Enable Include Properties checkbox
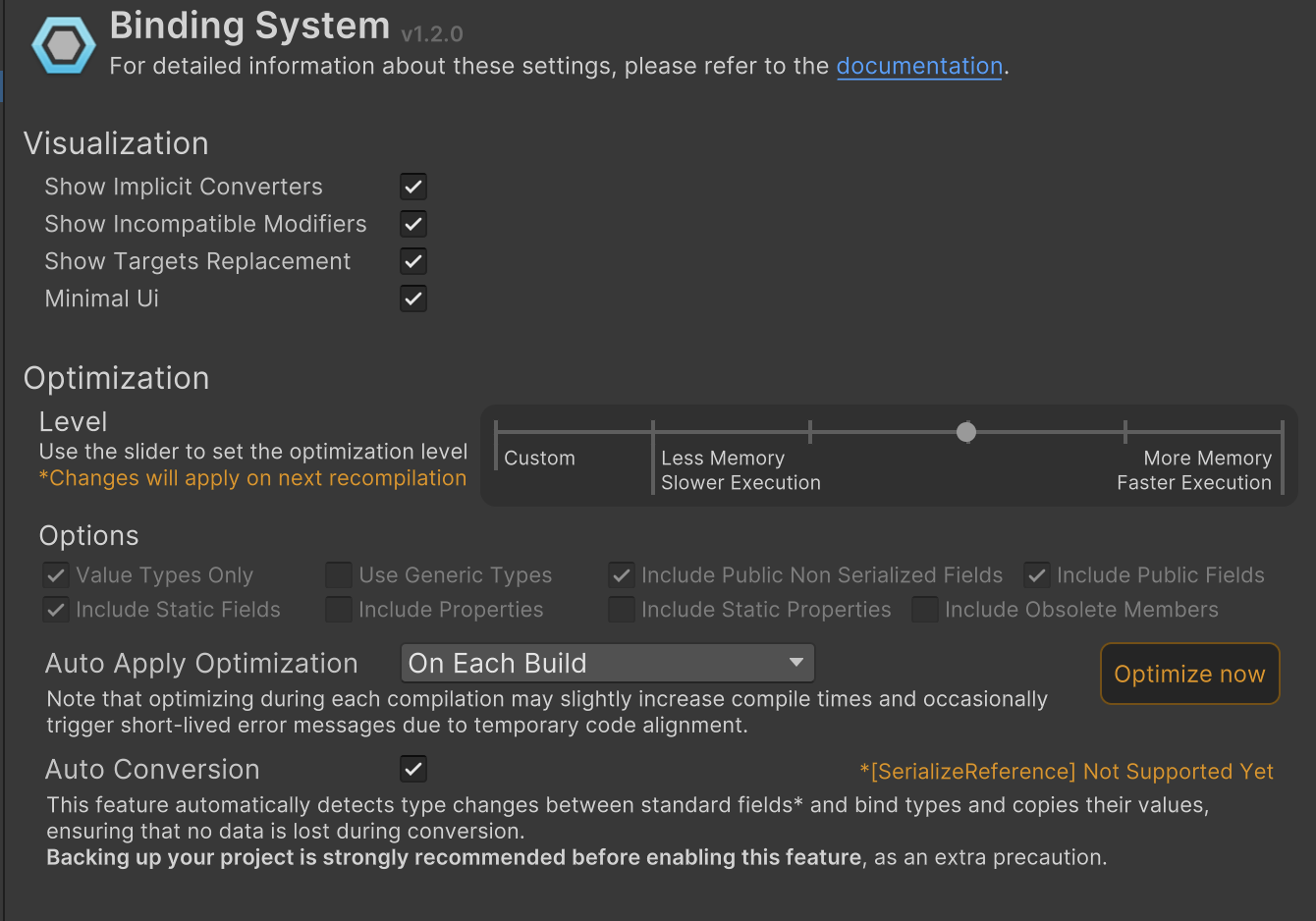Screen dimensions: 1316x921 pyautogui.click(x=339, y=610)
